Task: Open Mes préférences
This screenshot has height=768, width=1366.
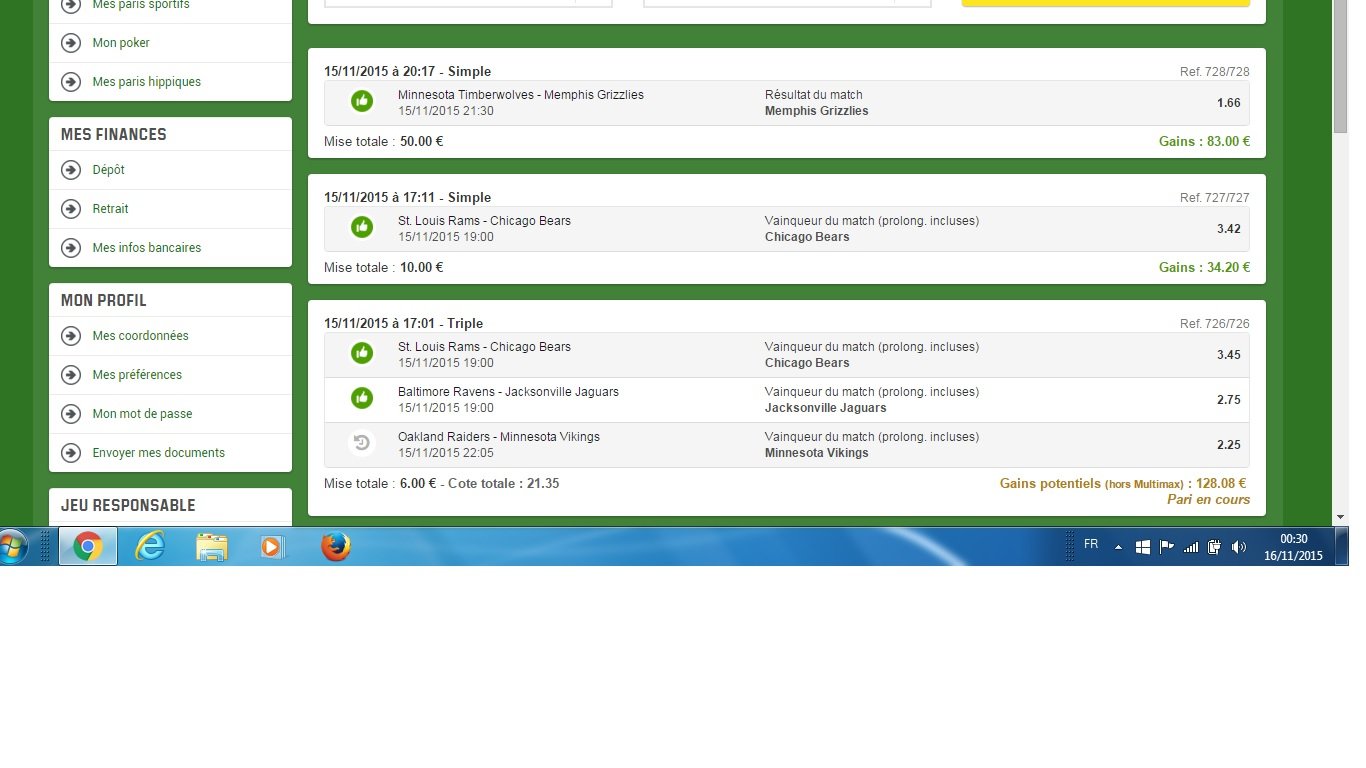Action: 137,375
